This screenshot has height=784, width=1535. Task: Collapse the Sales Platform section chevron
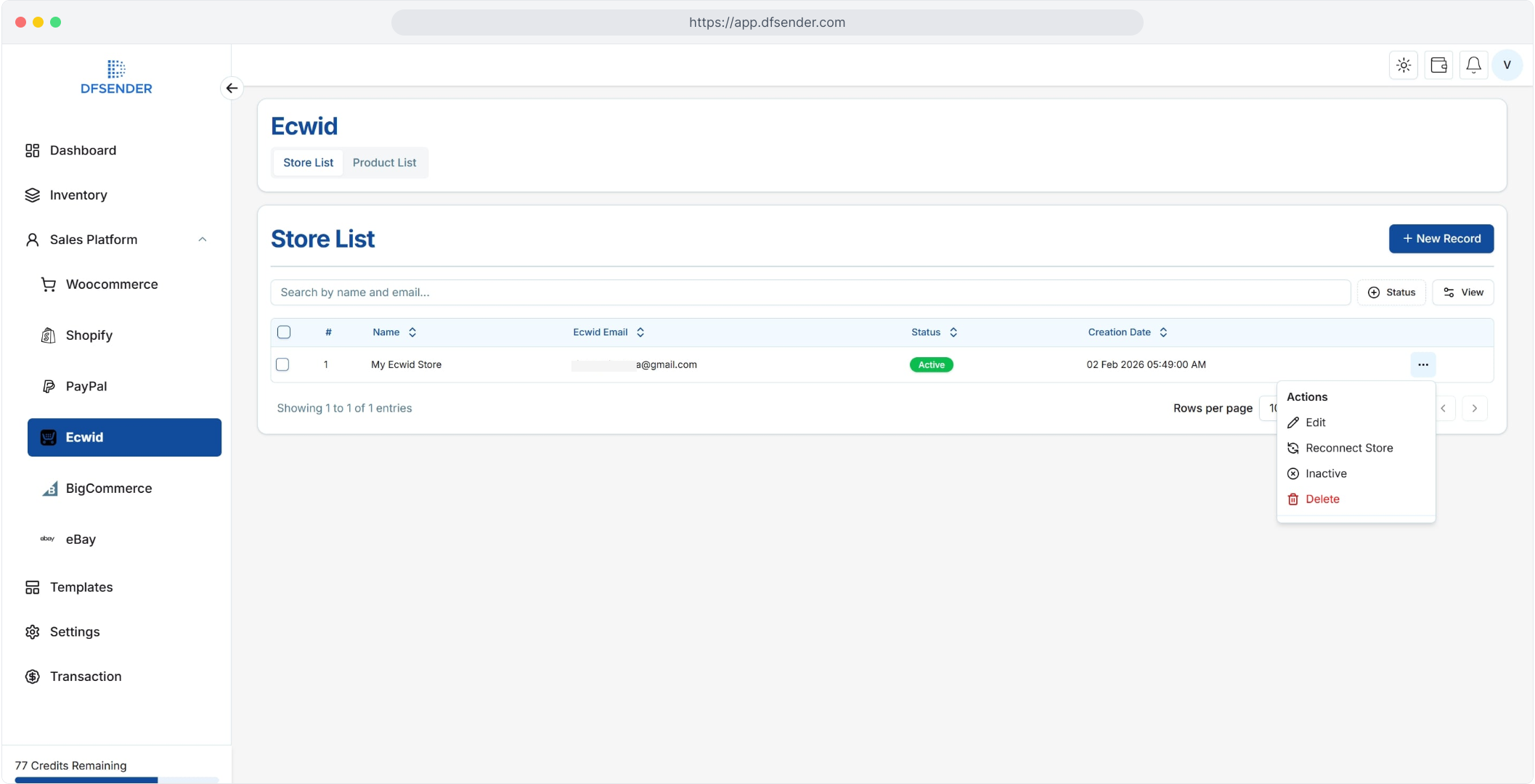203,240
